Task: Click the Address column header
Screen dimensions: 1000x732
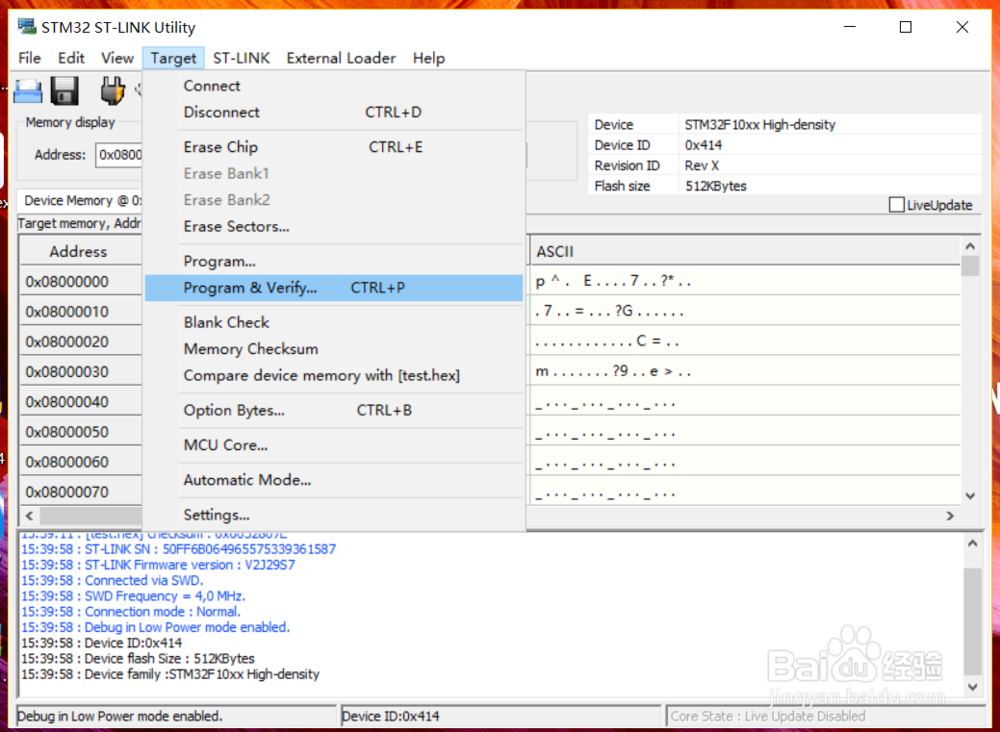Action: coord(79,251)
